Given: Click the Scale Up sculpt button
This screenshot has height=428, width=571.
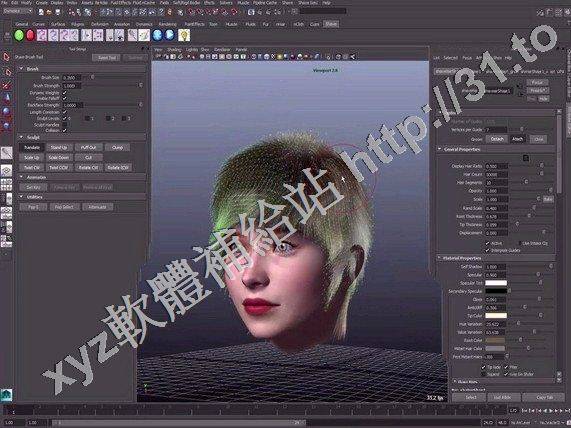Looking at the screenshot, I should [32, 157].
